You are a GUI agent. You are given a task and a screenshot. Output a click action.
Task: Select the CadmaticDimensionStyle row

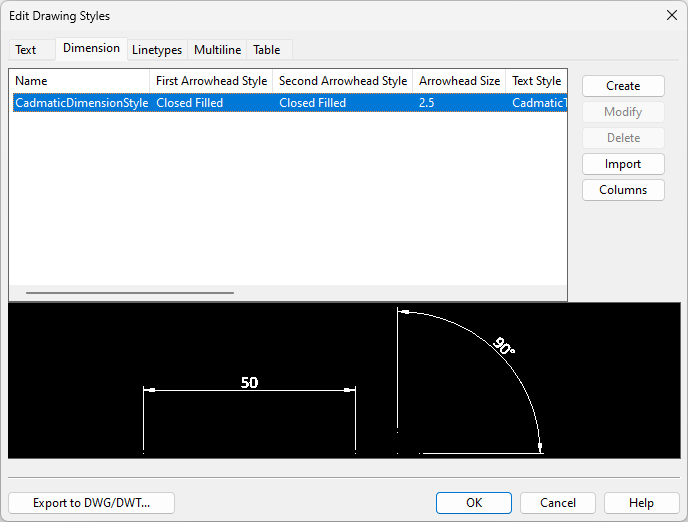pos(81,103)
